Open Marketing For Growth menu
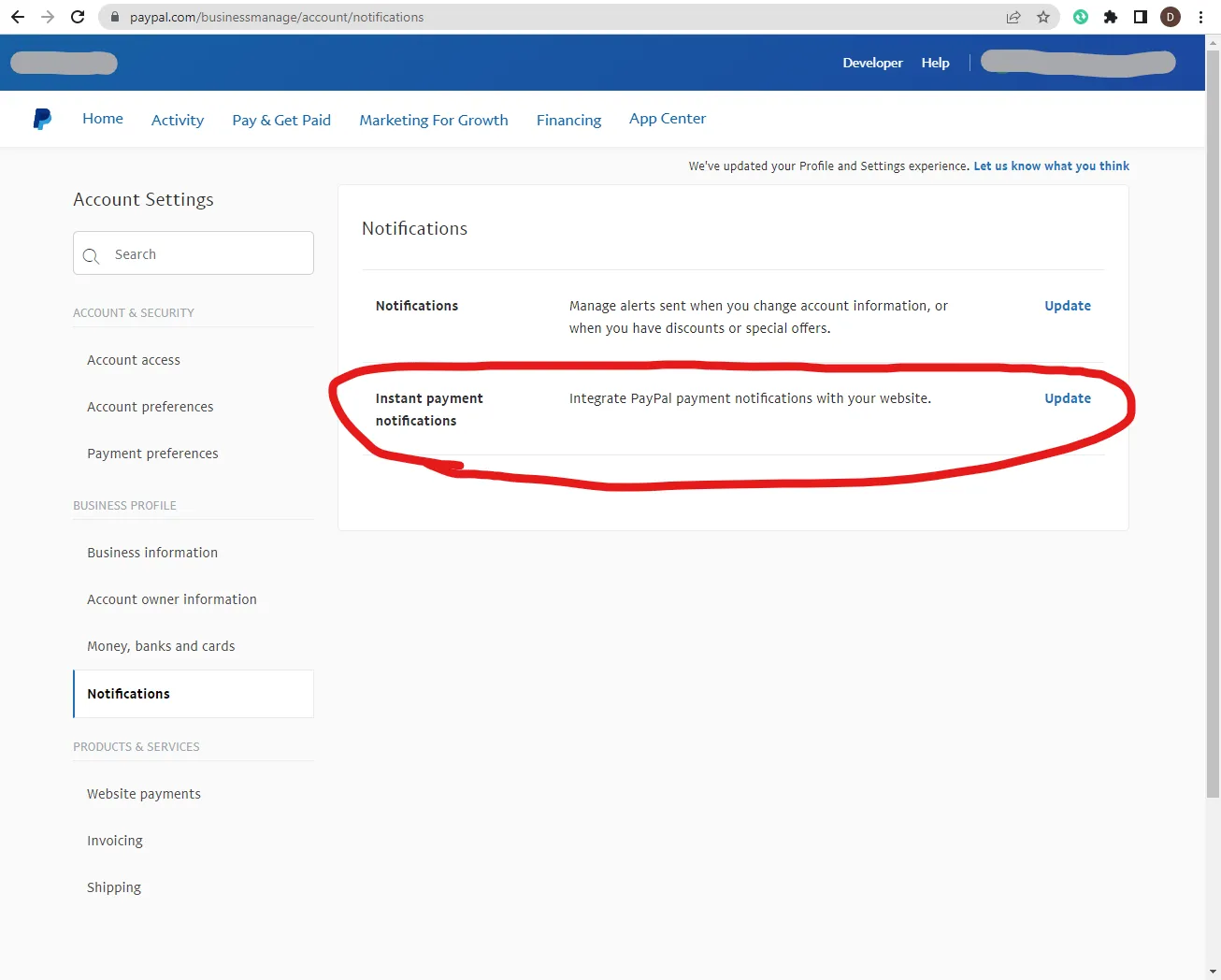The width and height of the screenshot is (1221, 980). (434, 120)
